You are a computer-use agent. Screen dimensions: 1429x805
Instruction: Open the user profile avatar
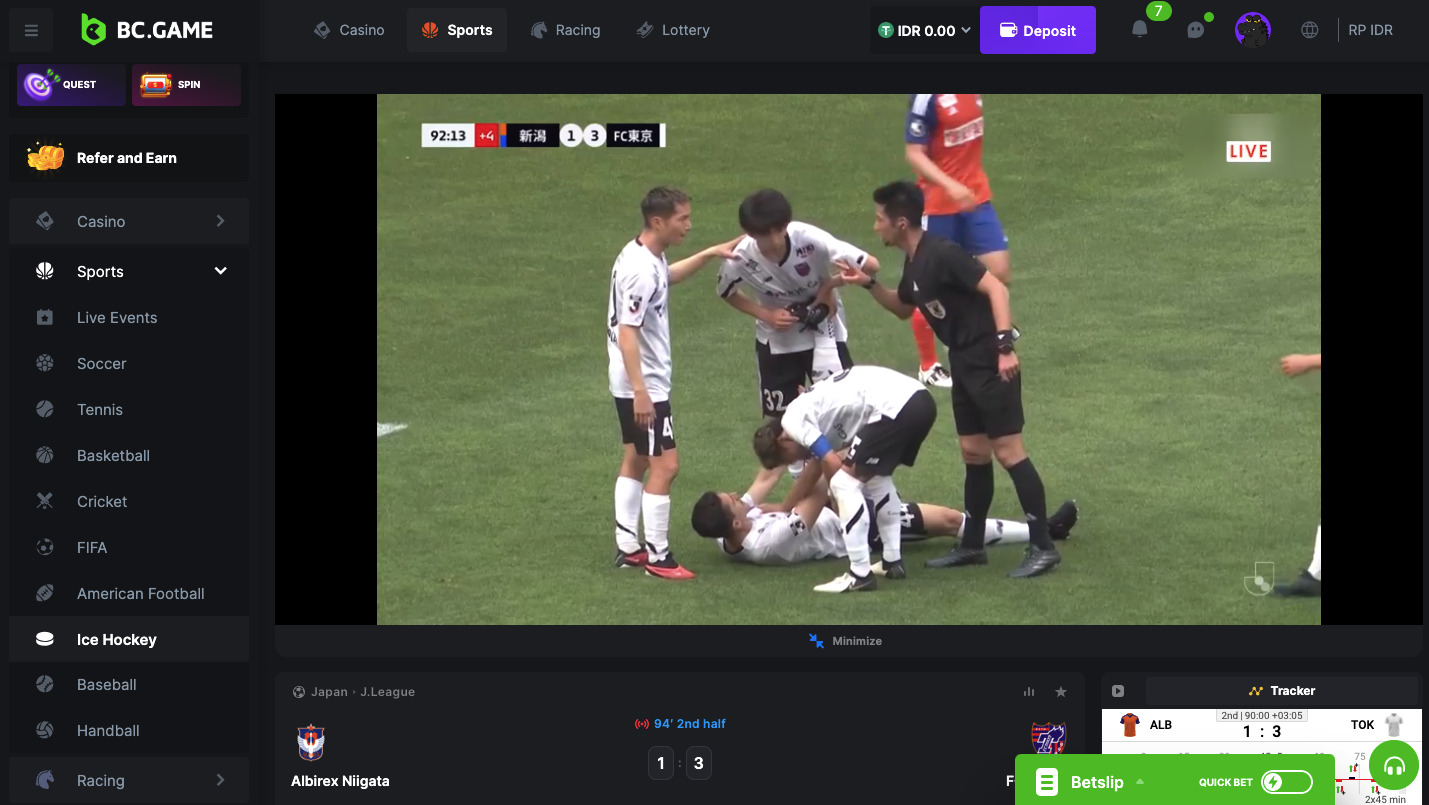click(x=1252, y=30)
